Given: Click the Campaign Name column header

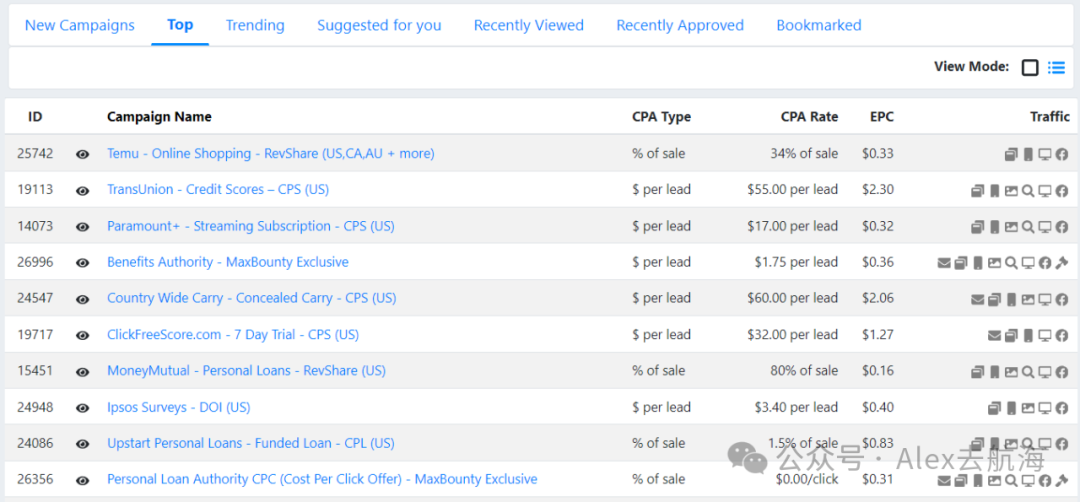Looking at the screenshot, I should pos(159,117).
